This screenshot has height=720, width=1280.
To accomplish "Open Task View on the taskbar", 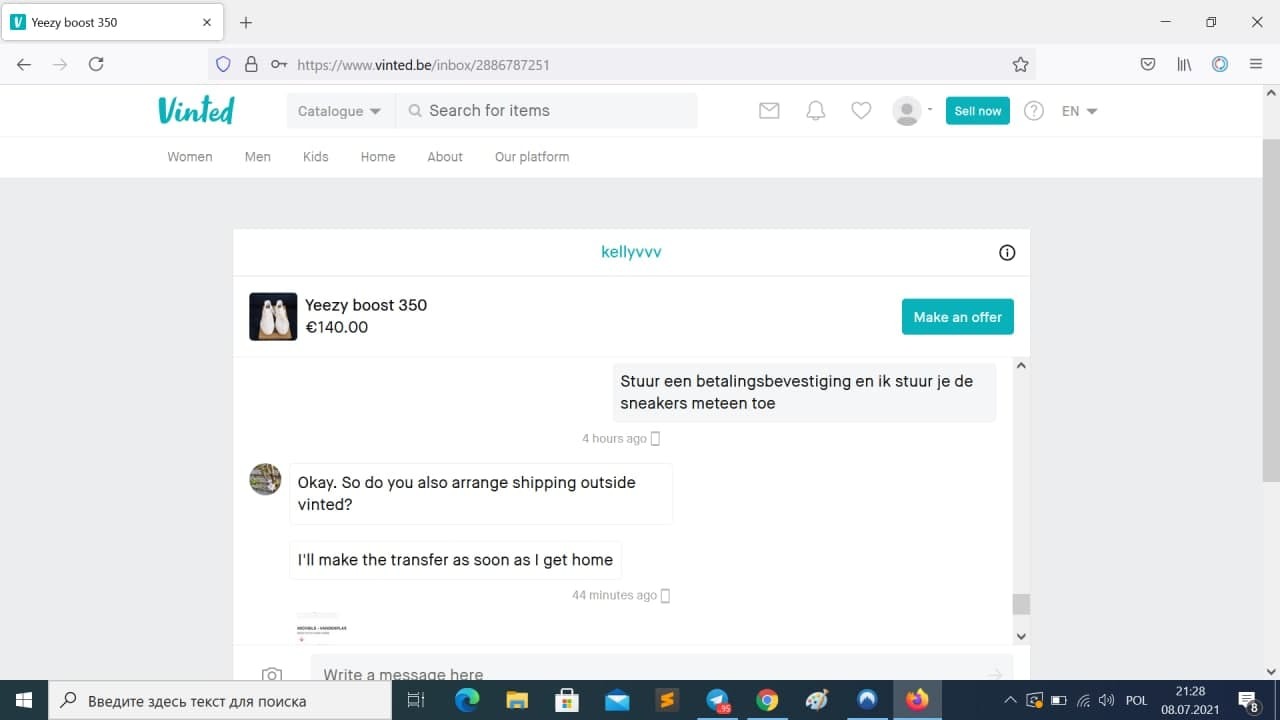I will [417, 700].
